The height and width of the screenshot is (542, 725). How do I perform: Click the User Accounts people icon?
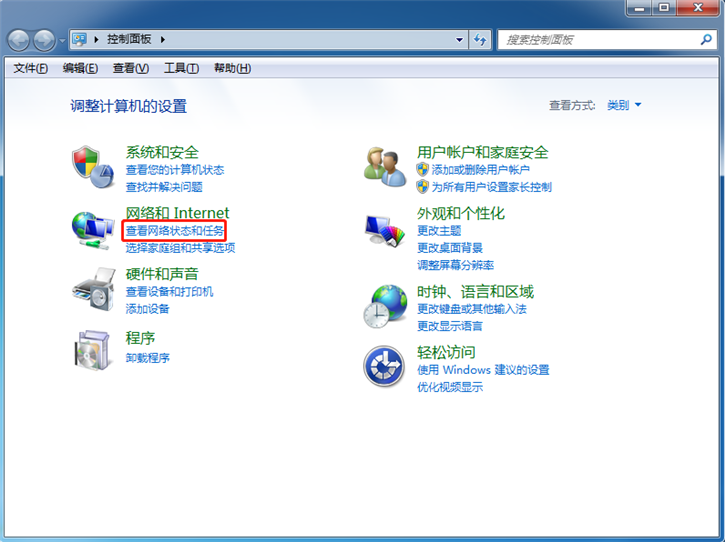point(385,167)
